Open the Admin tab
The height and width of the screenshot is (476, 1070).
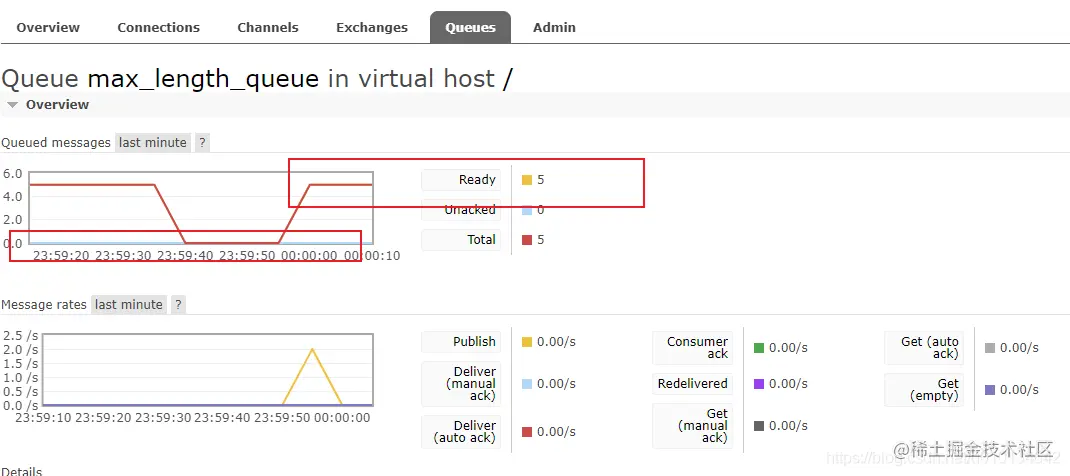[554, 27]
